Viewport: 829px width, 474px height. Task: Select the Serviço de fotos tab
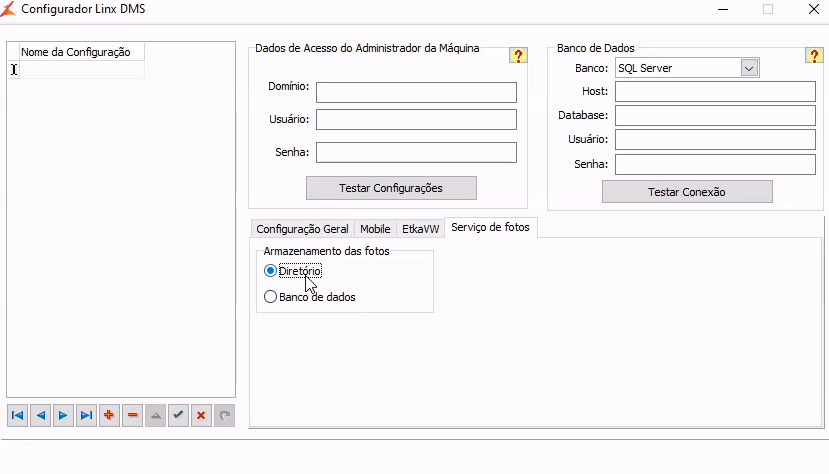tap(491, 227)
